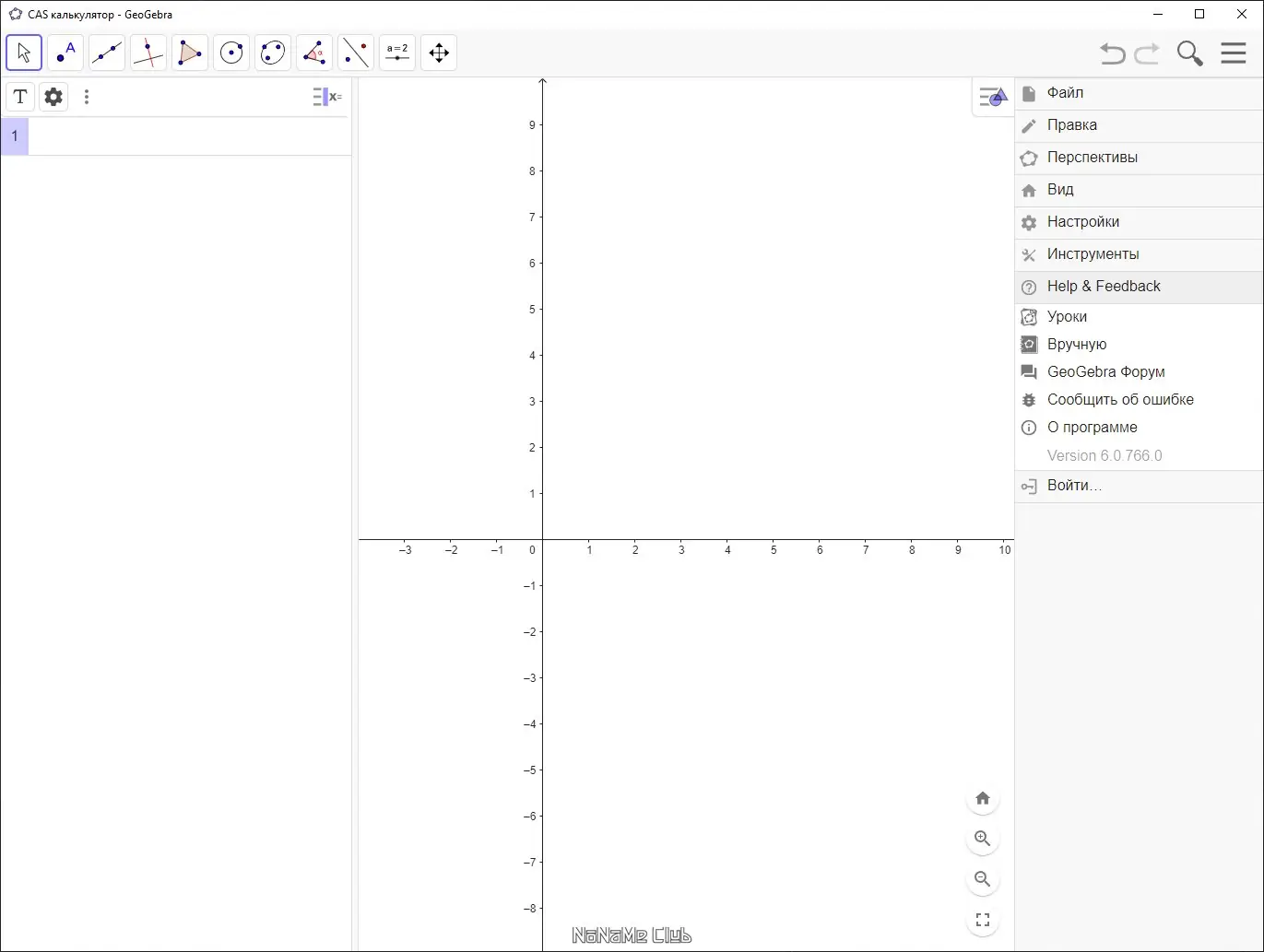Zoom in on the graphics view

(x=983, y=839)
